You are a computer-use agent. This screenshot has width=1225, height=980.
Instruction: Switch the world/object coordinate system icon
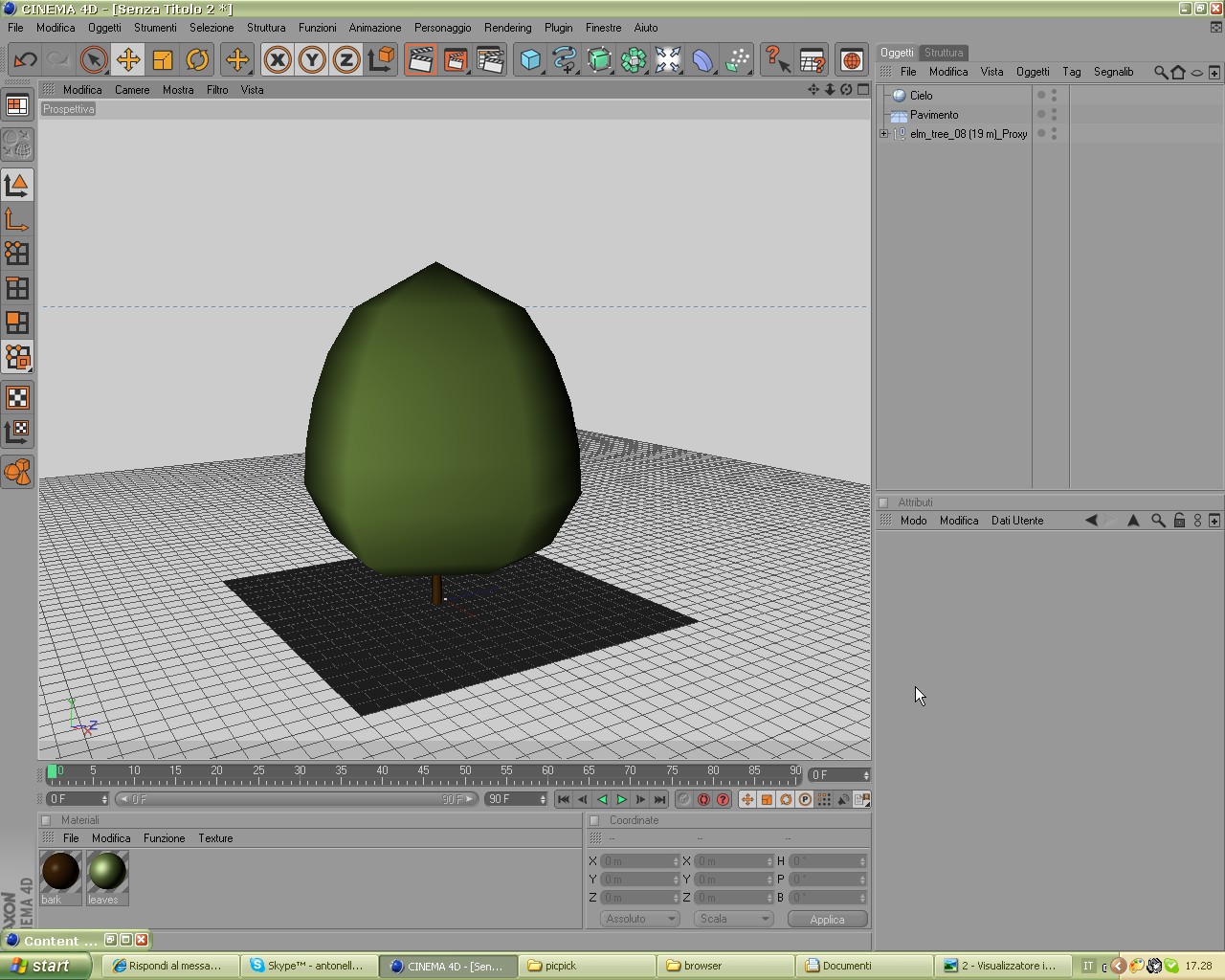coord(381,60)
